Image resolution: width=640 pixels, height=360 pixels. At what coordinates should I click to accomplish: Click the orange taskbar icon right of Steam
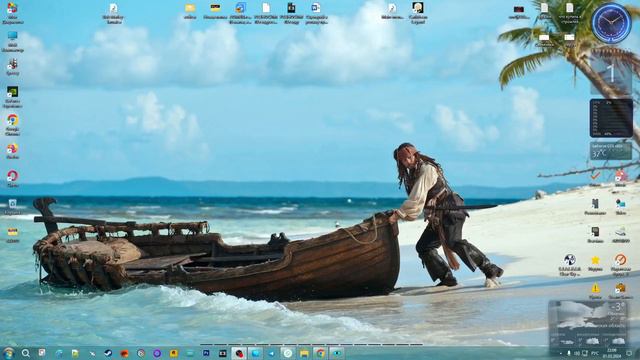(124, 353)
